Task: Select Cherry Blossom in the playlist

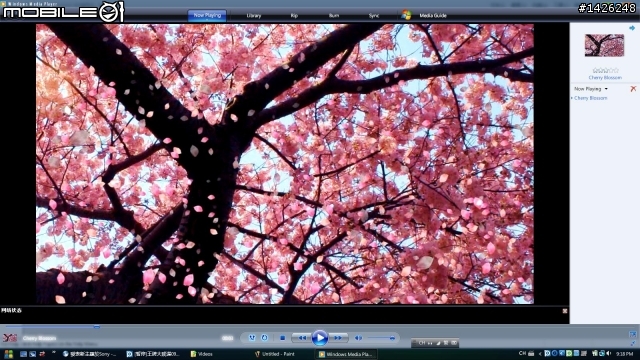Action: [x=590, y=98]
